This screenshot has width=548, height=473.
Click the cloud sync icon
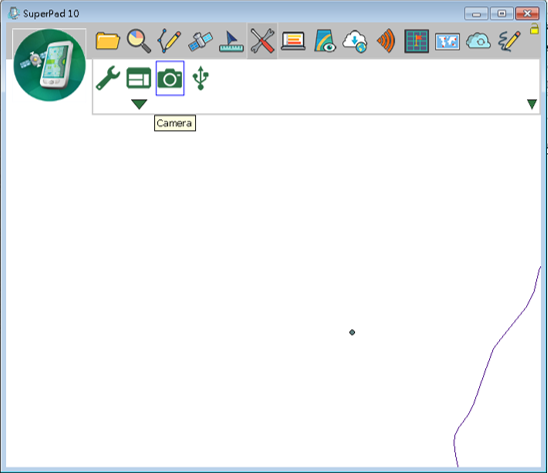point(478,41)
